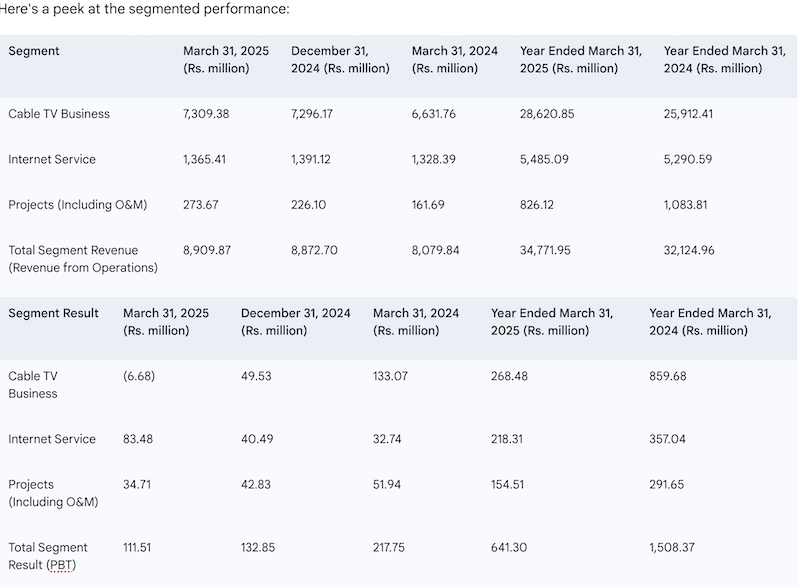The image size is (800, 587).
Task: Select the 'Segment Result' table header
Action: click(x=53, y=313)
